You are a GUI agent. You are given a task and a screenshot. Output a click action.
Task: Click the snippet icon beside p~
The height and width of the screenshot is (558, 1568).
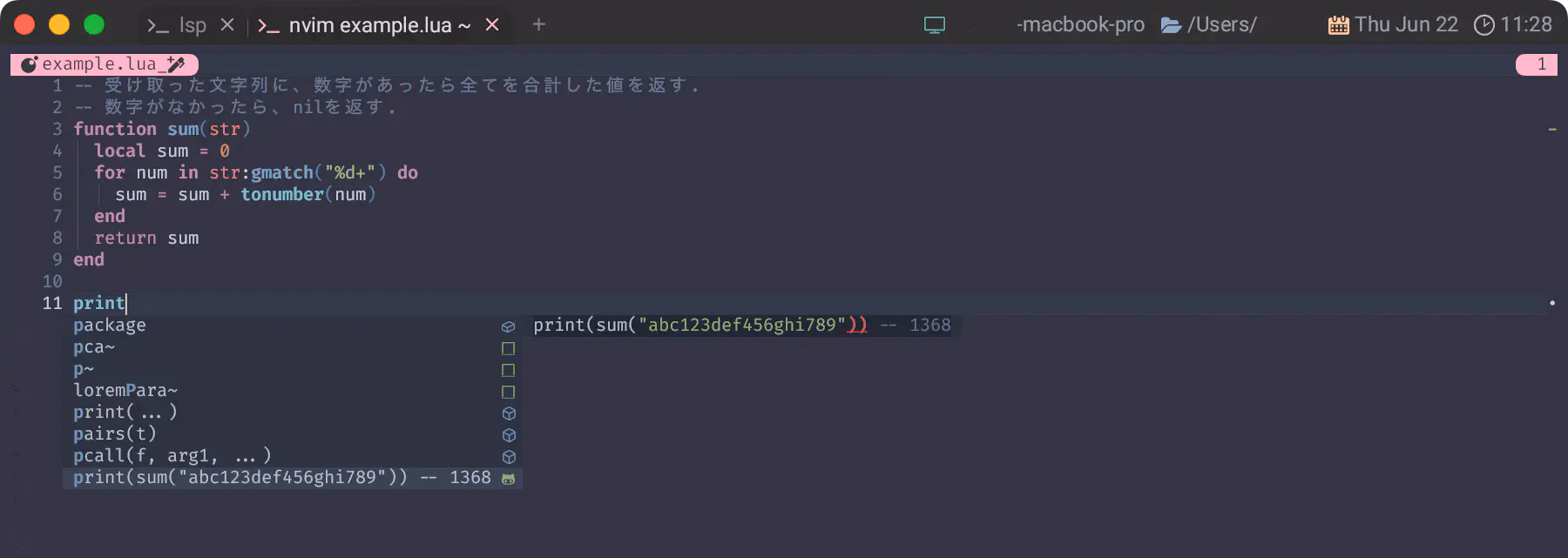point(509,370)
